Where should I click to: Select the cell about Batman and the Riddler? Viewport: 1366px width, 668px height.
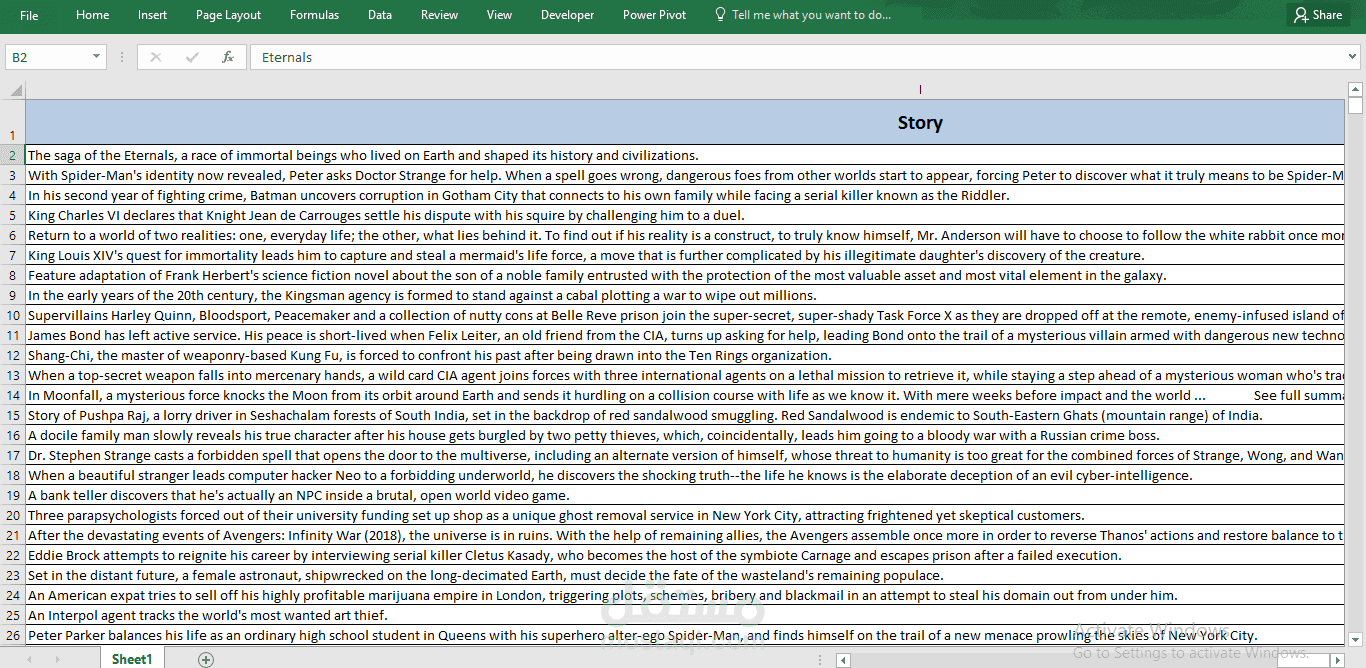pyautogui.click(x=684, y=195)
